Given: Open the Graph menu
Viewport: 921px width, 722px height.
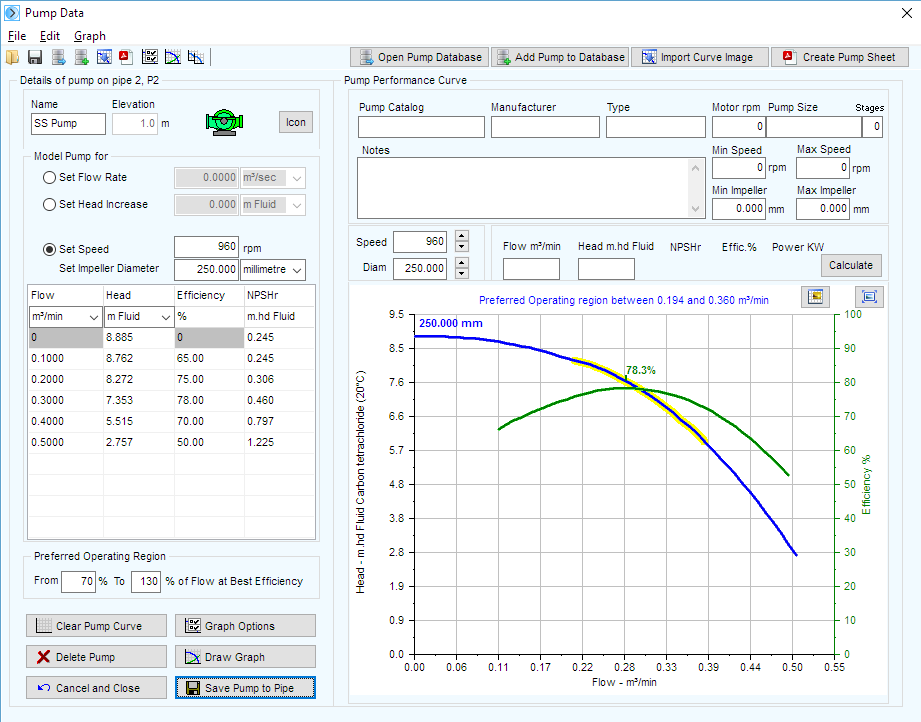Looking at the screenshot, I should tap(90, 36).
